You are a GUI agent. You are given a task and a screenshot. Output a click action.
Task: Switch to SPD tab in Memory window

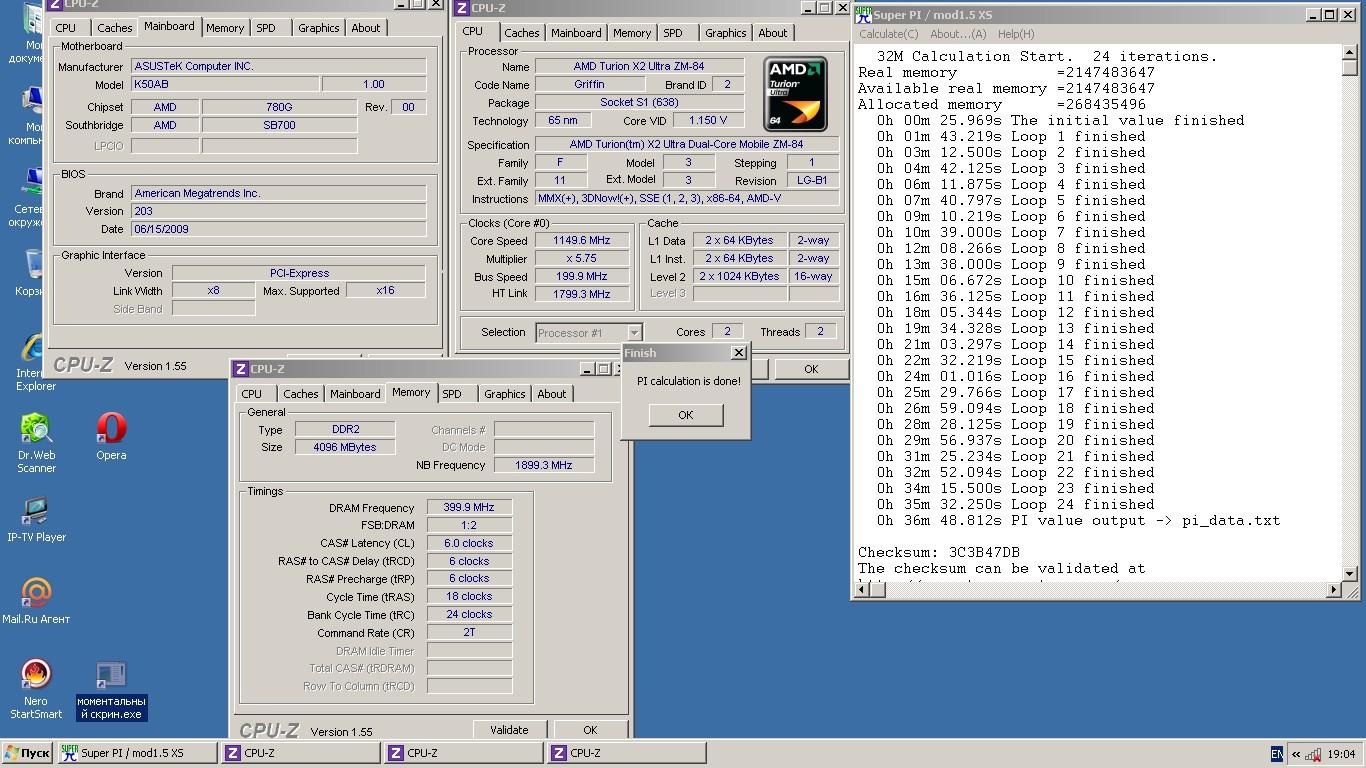(452, 394)
